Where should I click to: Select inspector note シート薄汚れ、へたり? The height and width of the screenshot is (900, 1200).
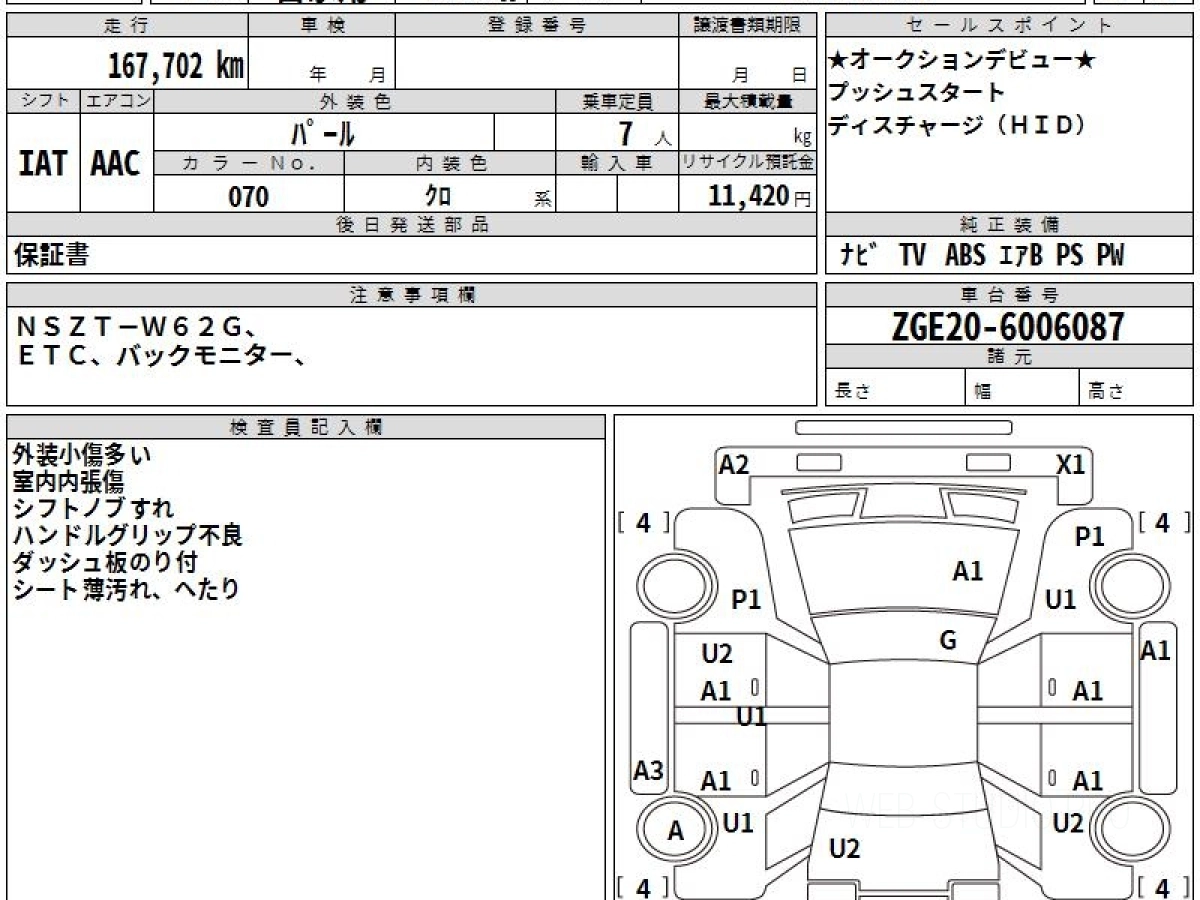click(x=127, y=590)
